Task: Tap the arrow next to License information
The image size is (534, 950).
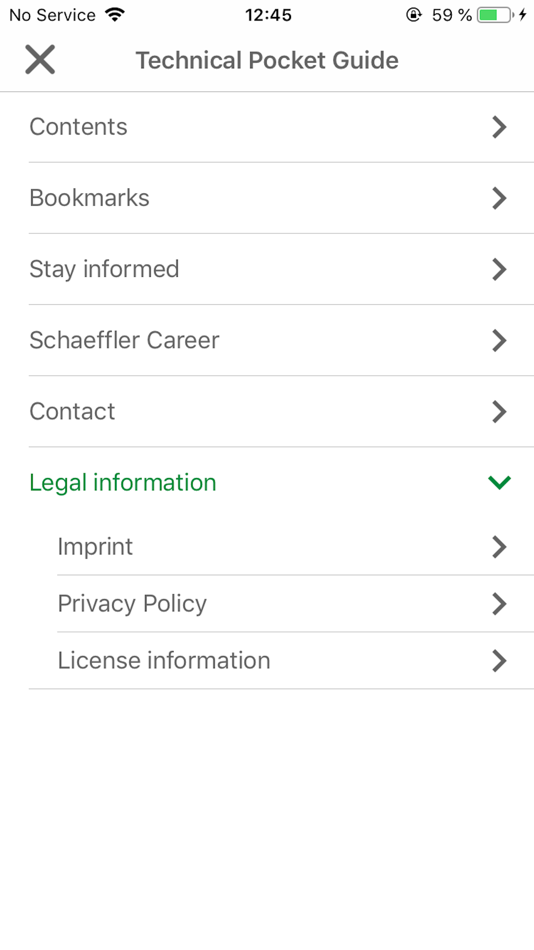Action: (499, 660)
